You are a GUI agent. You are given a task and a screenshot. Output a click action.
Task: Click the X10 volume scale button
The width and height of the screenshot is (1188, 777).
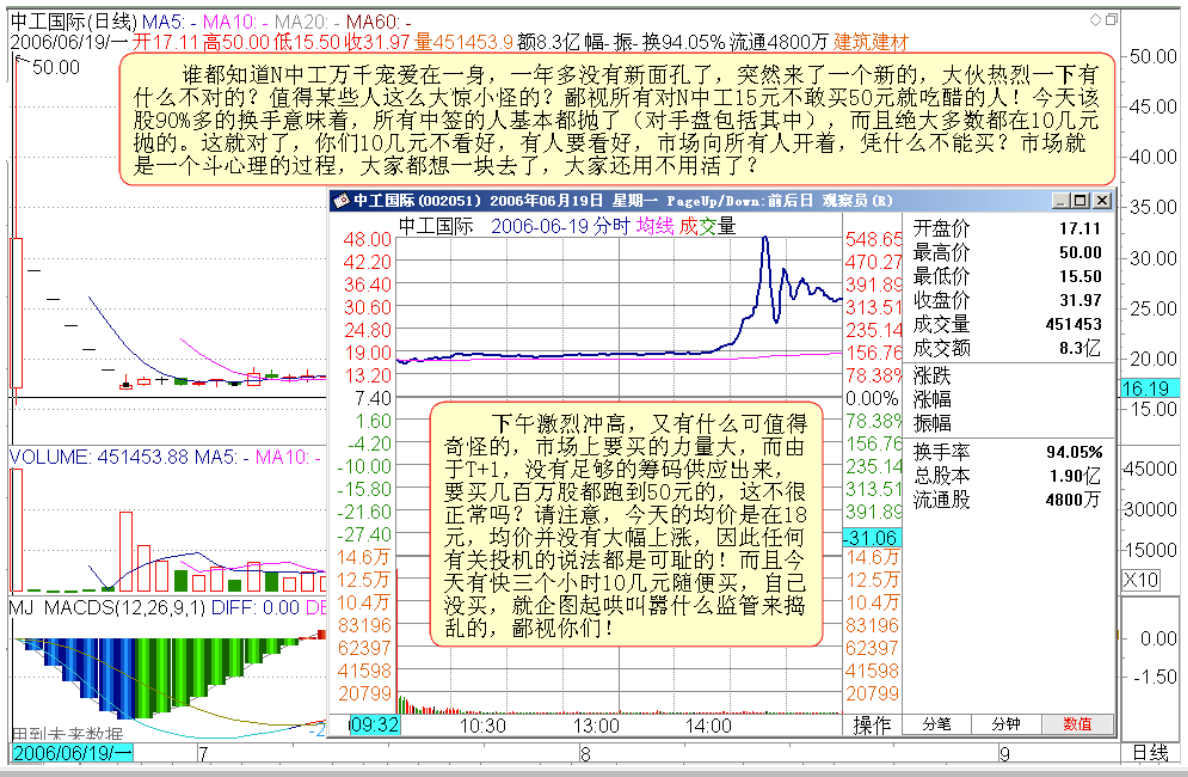(1141, 580)
